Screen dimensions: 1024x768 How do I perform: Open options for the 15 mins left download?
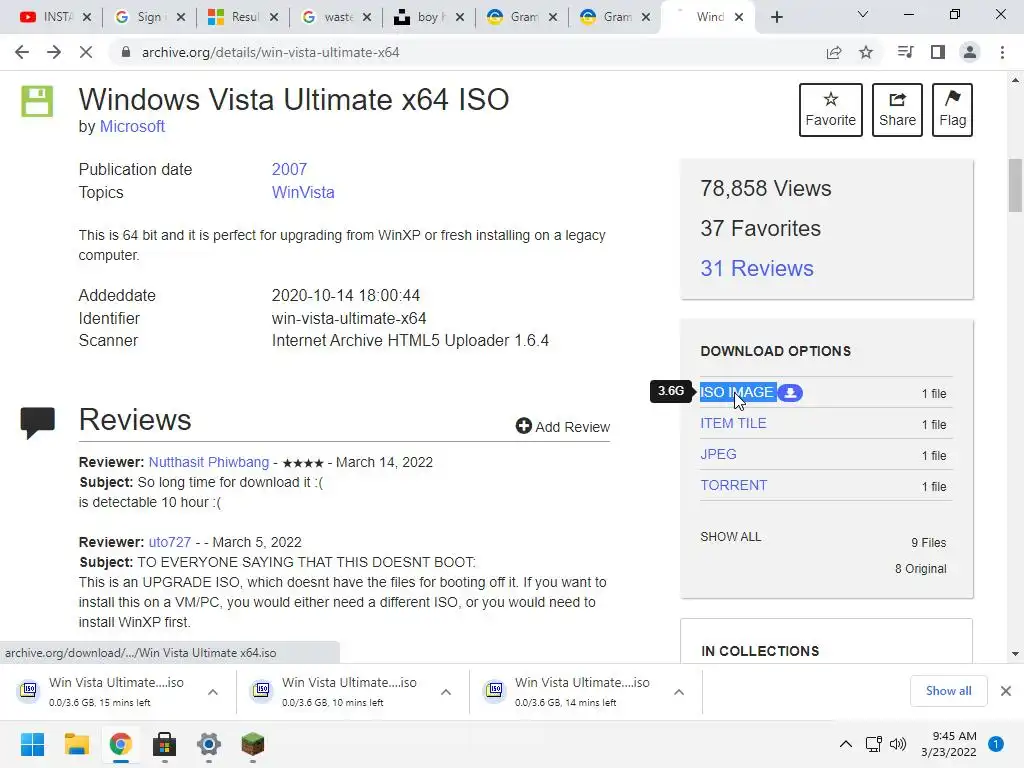coord(213,692)
